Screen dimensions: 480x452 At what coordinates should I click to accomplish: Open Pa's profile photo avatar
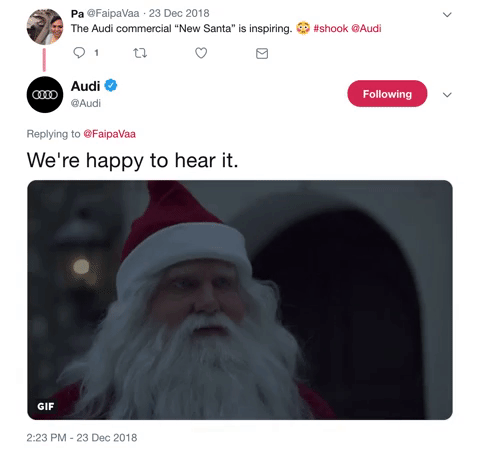(45, 27)
